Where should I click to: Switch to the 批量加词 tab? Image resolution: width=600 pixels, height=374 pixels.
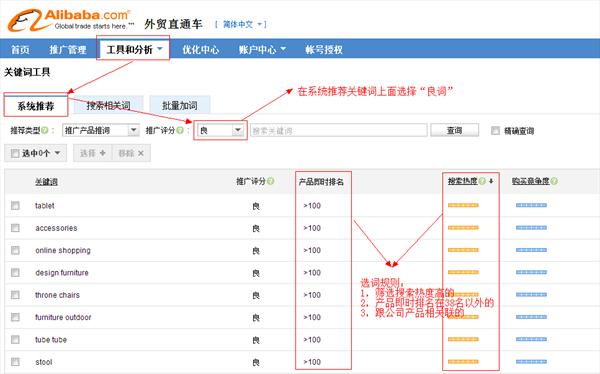pyautogui.click(x=179, y=105)
